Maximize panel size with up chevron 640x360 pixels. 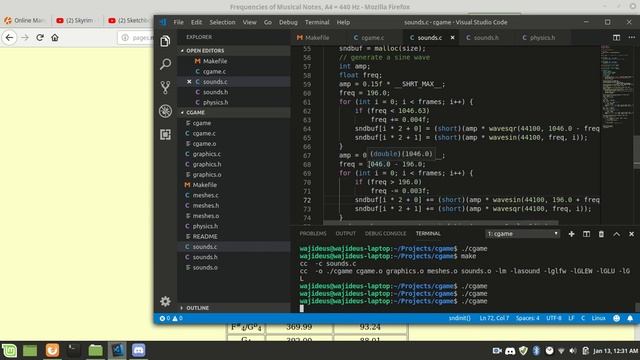coord(616,234)
